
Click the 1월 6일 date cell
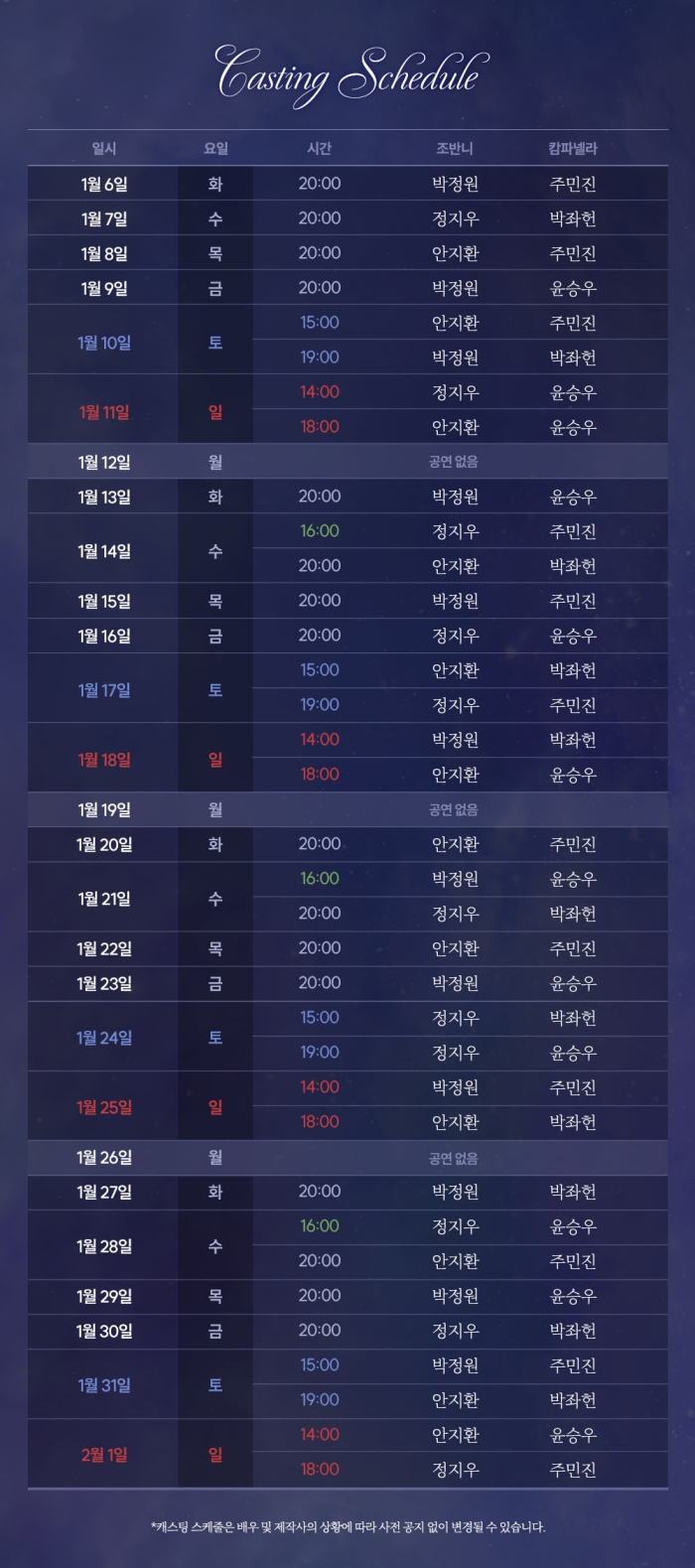click(x=104, y=184)
